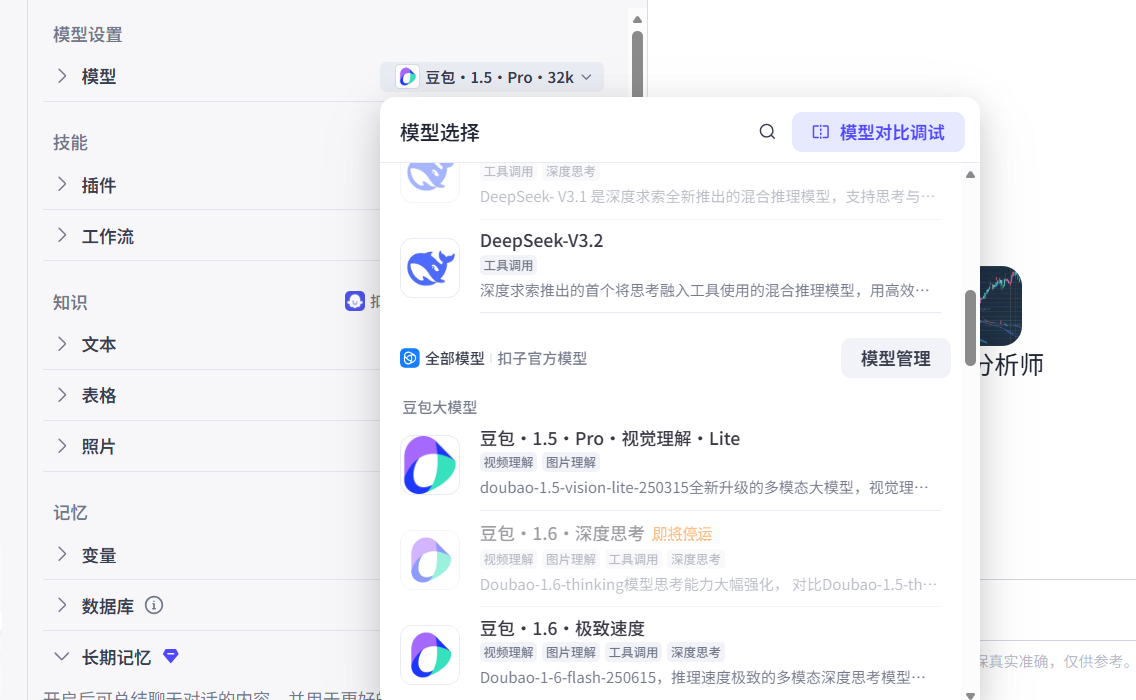Screen dimensions: 1136x700
Task: Open the 豆包·1.5·Pro·32k model dropdown
Action: 492,77
